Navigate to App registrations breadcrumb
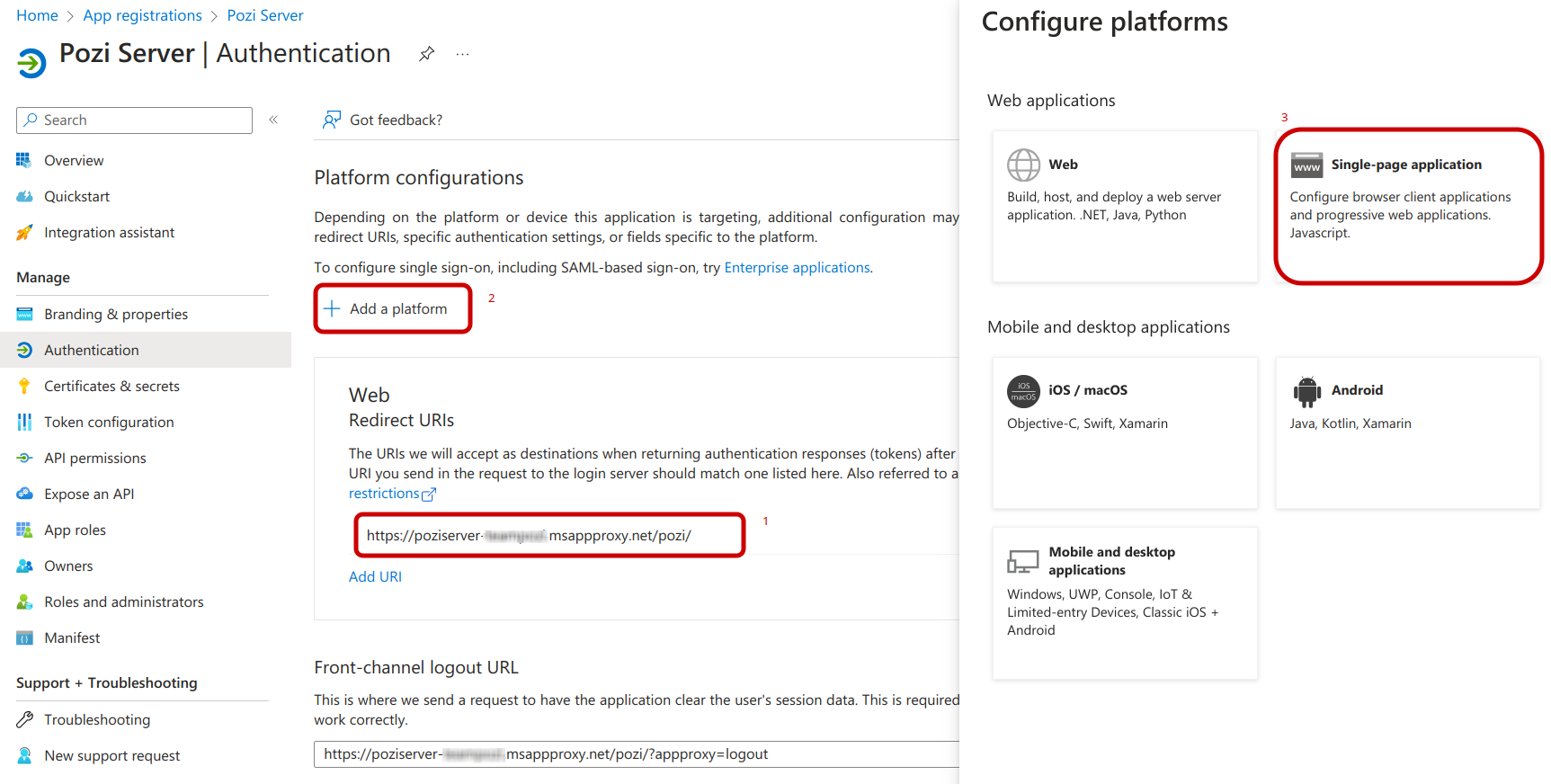This screenshot has height=784, width=1551. click(142, 15)
